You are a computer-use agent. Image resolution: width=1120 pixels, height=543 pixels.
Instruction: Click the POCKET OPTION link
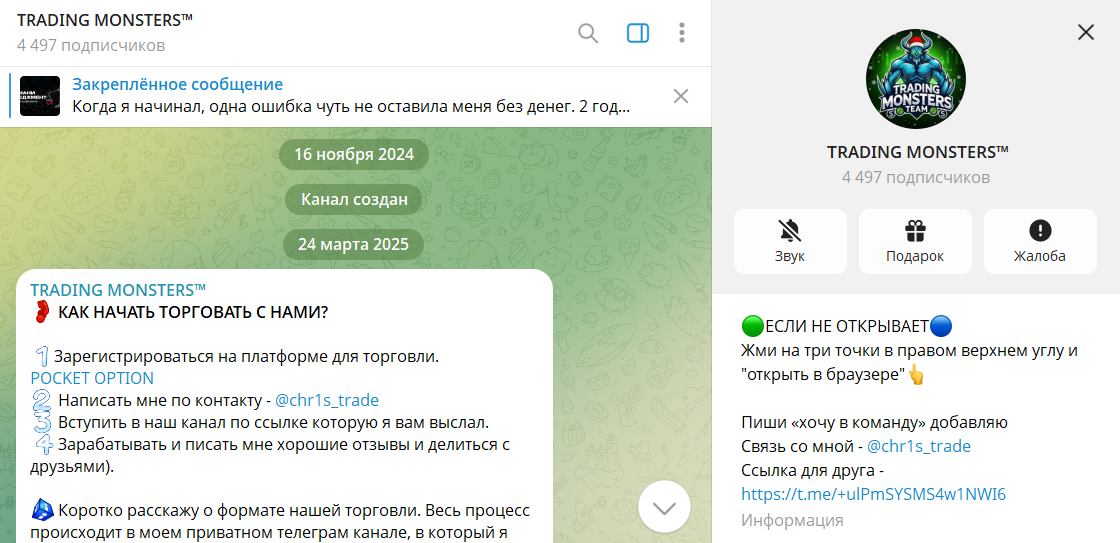point(92,378)
